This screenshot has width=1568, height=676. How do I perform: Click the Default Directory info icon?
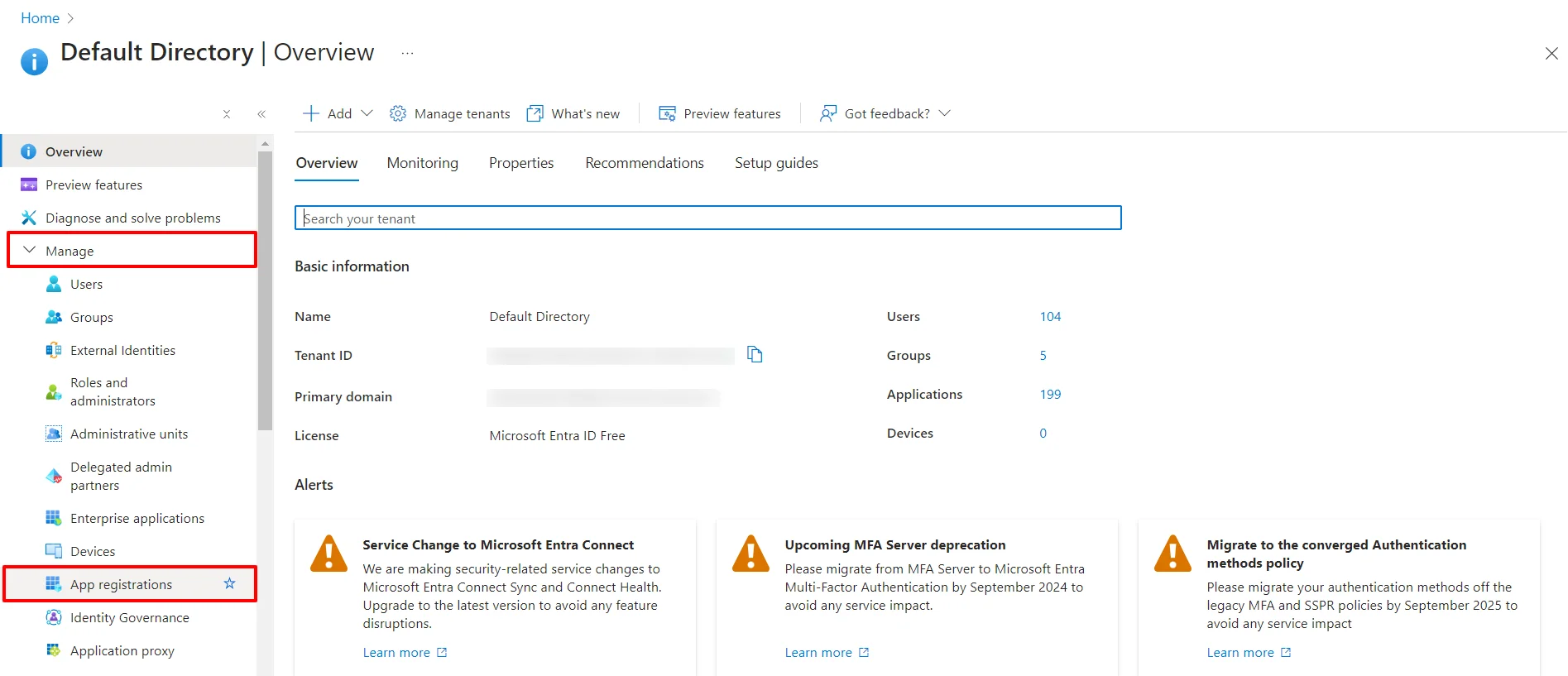click(34, 61)
